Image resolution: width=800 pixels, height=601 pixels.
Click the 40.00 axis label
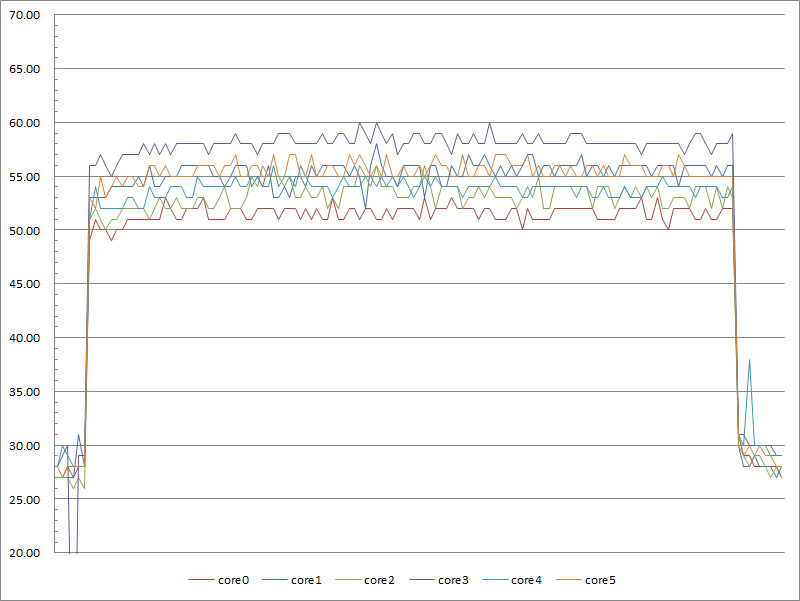coord(24,338)
